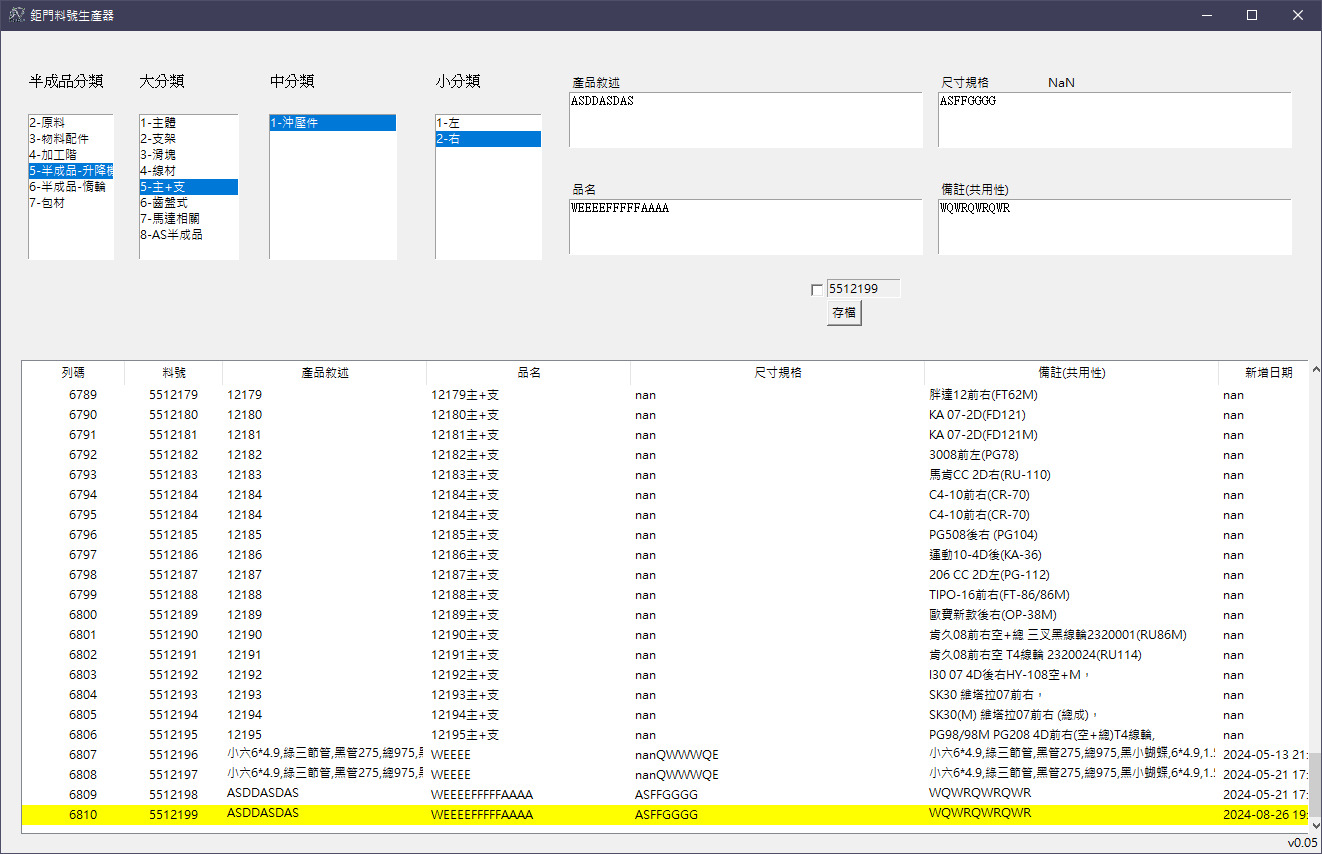Click the 列碼 column header

(x=73, y=373)
